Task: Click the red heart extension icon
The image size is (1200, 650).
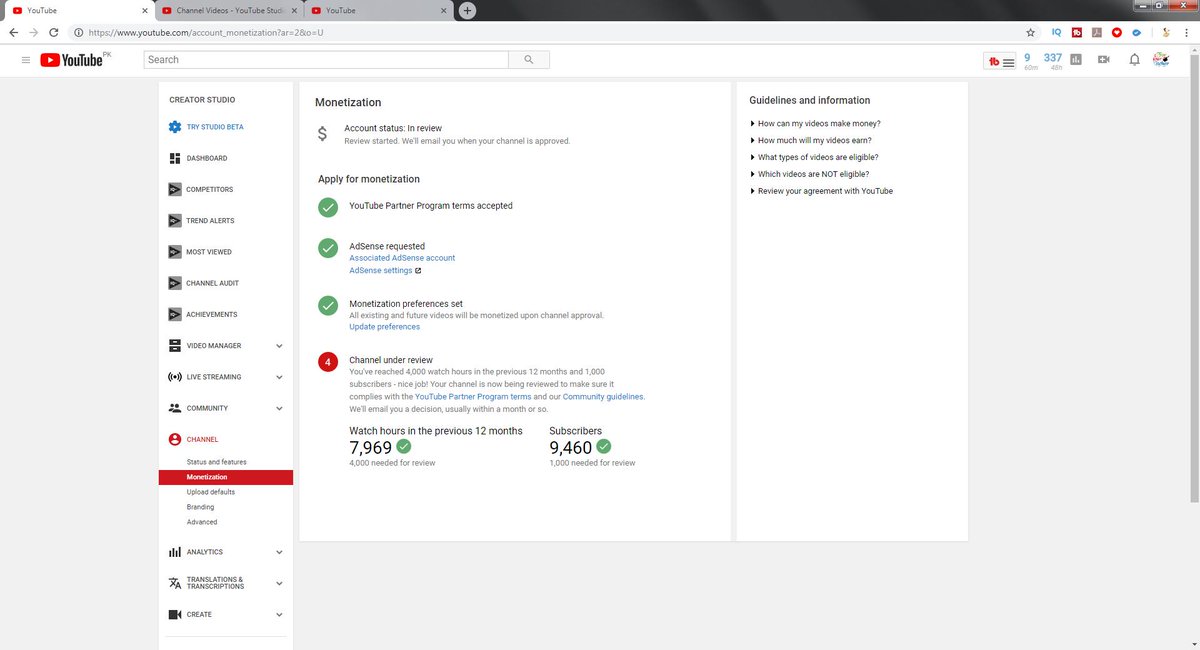Action: coord(1117,32)
